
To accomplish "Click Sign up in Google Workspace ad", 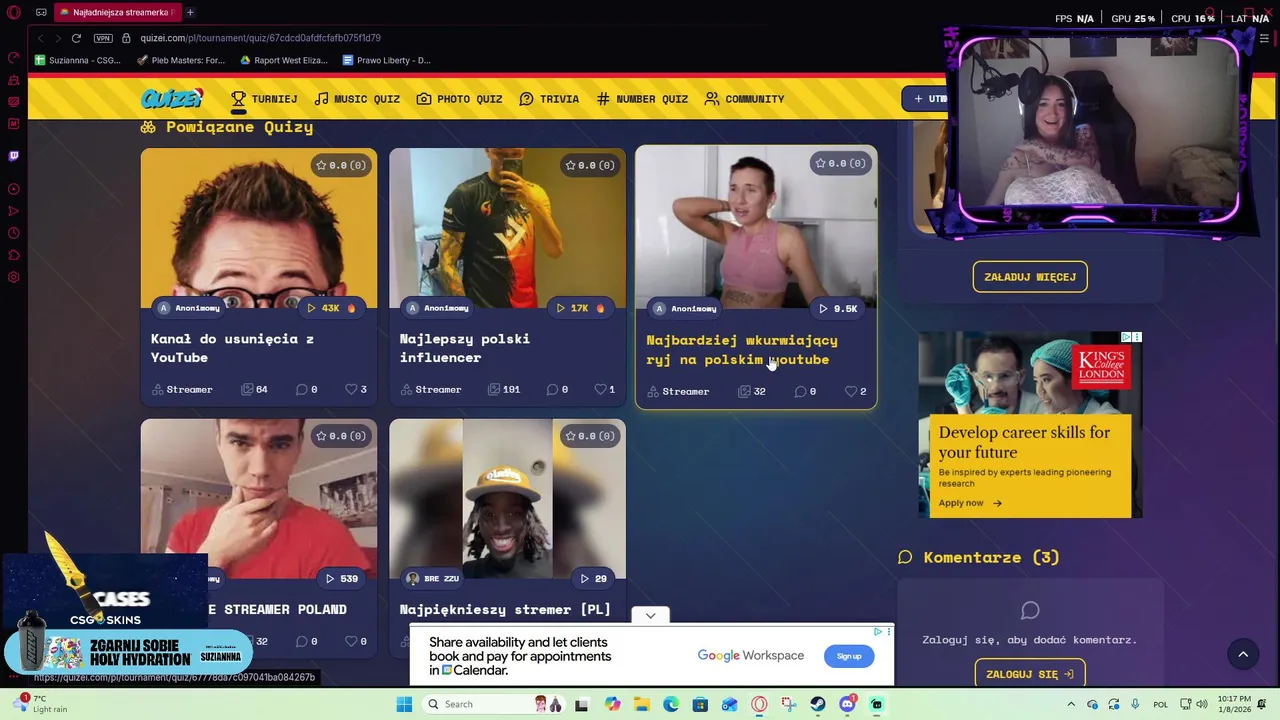I will (x=849, y=656).
